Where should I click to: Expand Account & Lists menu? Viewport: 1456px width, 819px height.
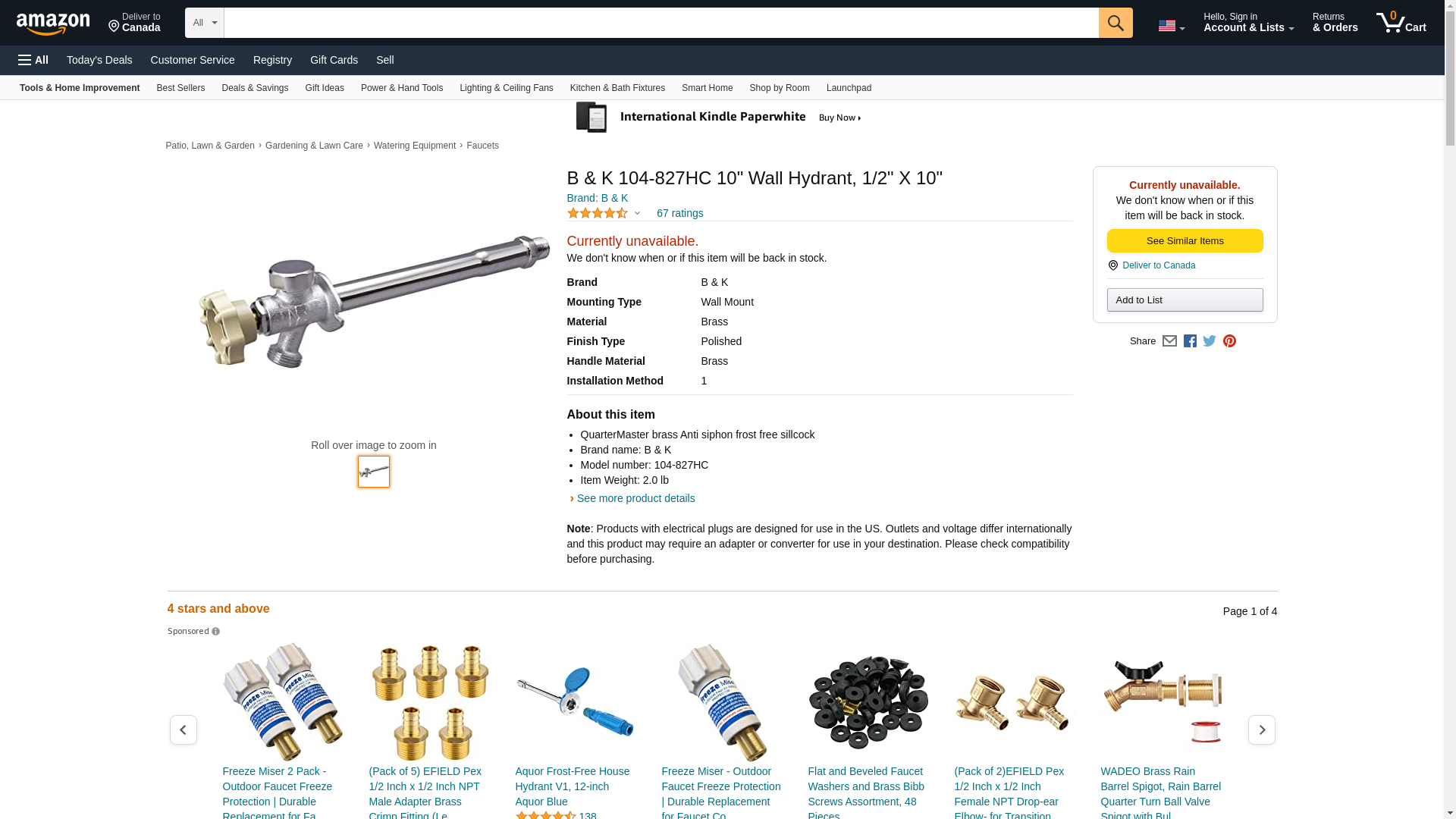(x=1248, y=23)
